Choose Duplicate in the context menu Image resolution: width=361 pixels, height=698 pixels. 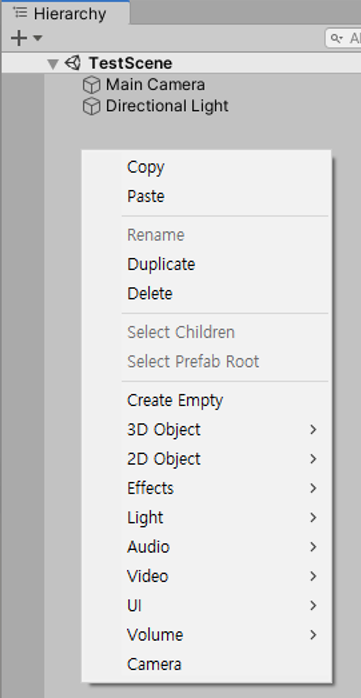coord(161,264)
